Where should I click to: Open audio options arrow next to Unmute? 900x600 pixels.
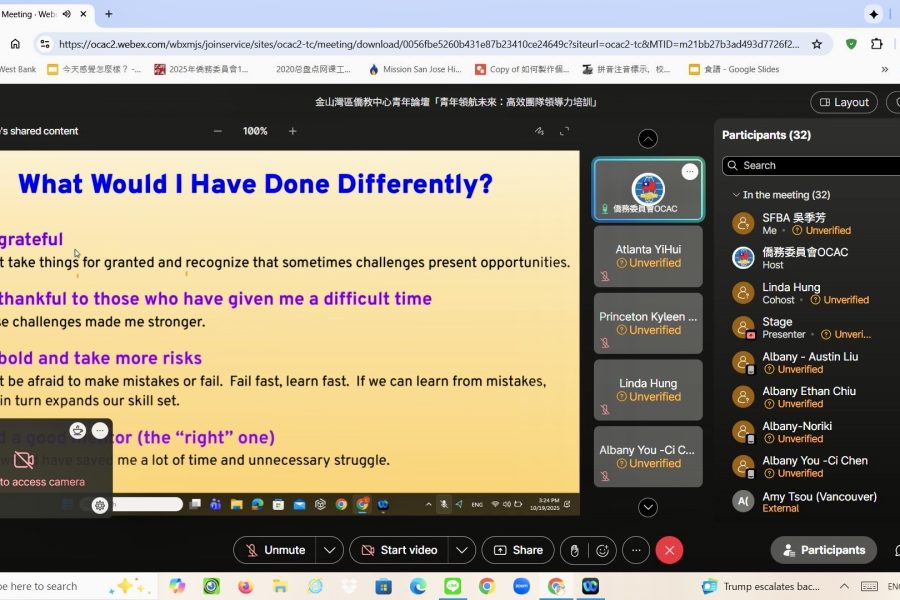(329, 550)
